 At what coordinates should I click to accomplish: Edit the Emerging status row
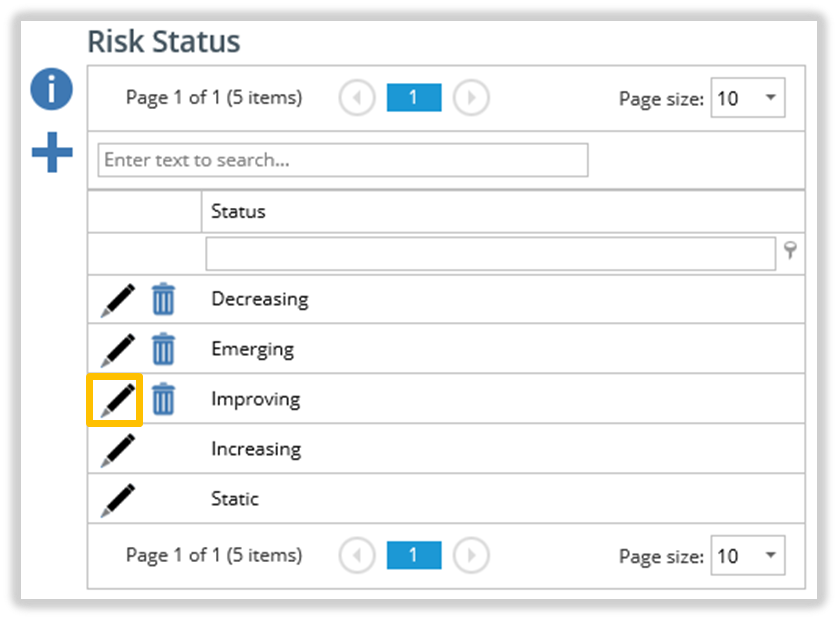click(x=118, y=350)
